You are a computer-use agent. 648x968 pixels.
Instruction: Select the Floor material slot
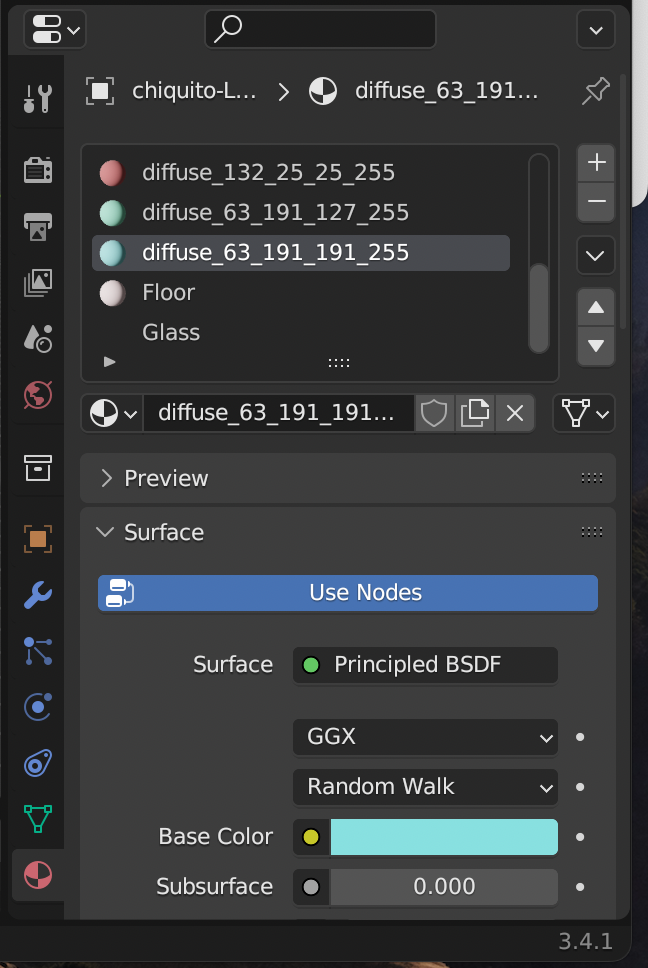tap(301, 293)
